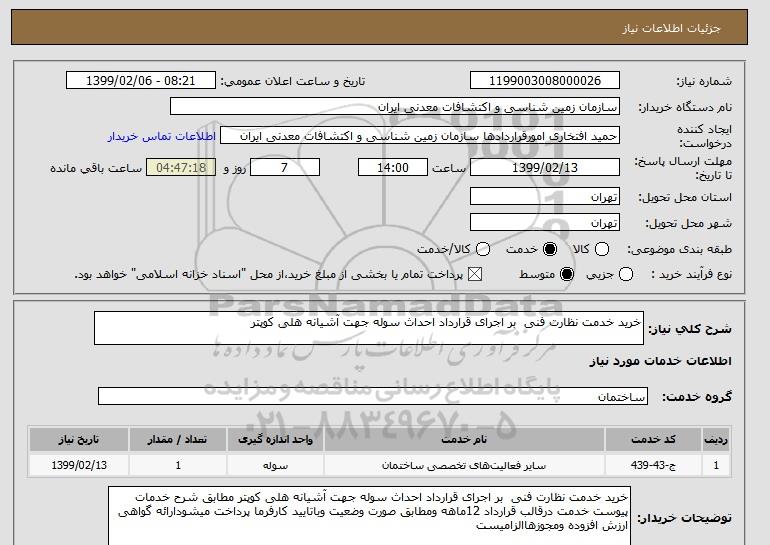Click the general need description text box
Image resolution: width=770 pixels, height=545 pixels.
[369, 328]
